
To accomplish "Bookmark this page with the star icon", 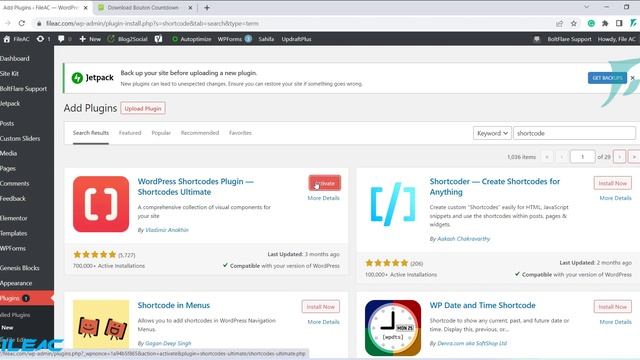I will tap(573, 23).
